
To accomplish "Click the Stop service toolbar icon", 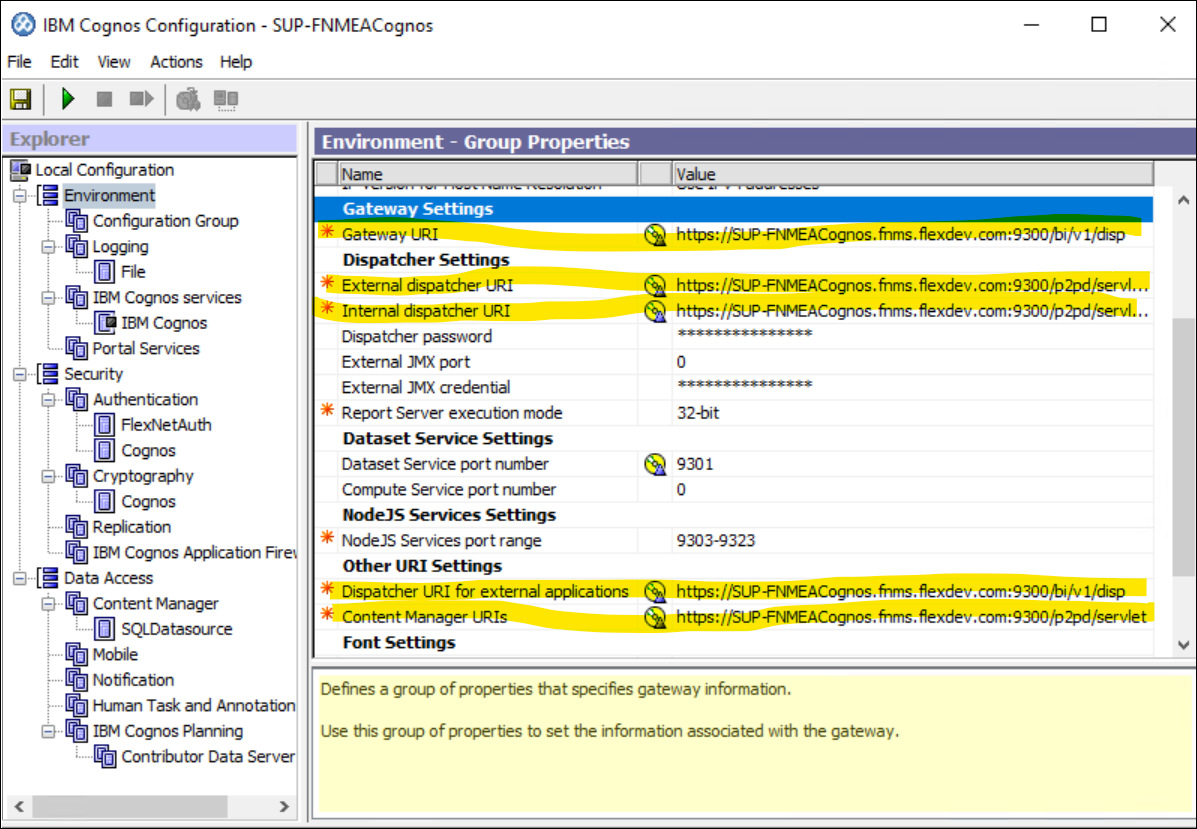I will click(105, 99).
